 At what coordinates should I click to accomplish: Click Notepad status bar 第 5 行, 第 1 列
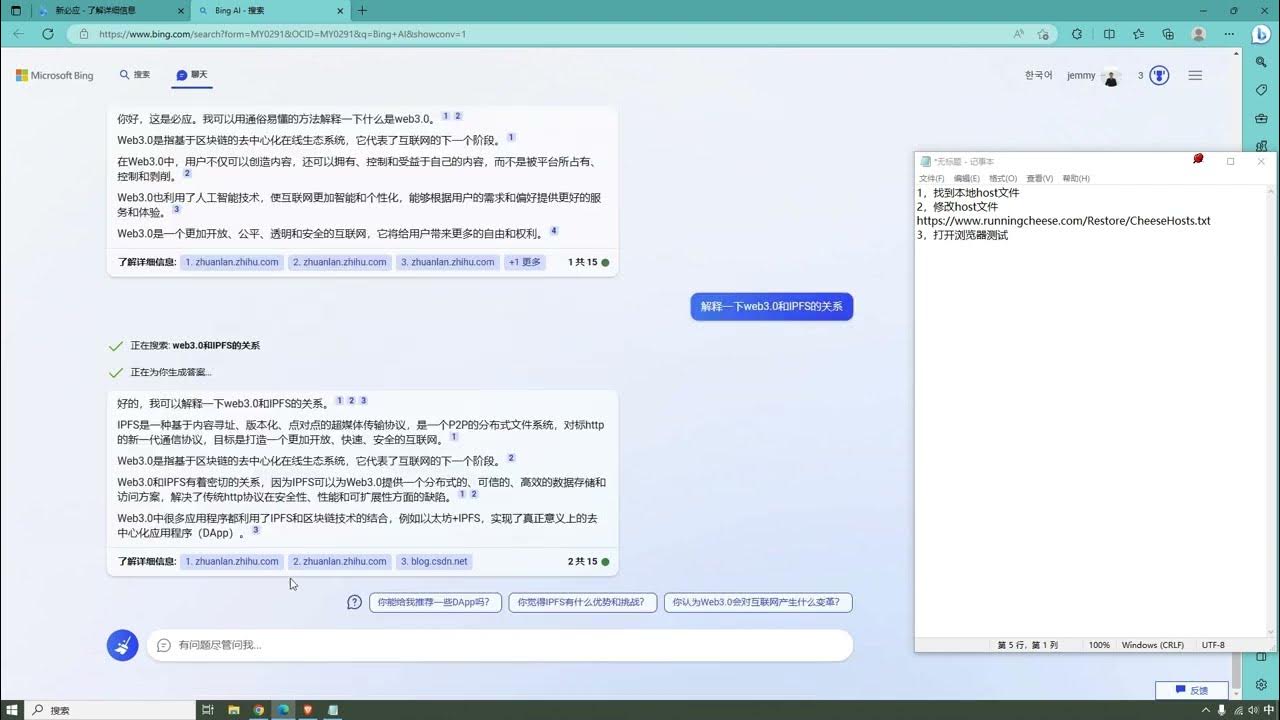tap(1027, 645)
